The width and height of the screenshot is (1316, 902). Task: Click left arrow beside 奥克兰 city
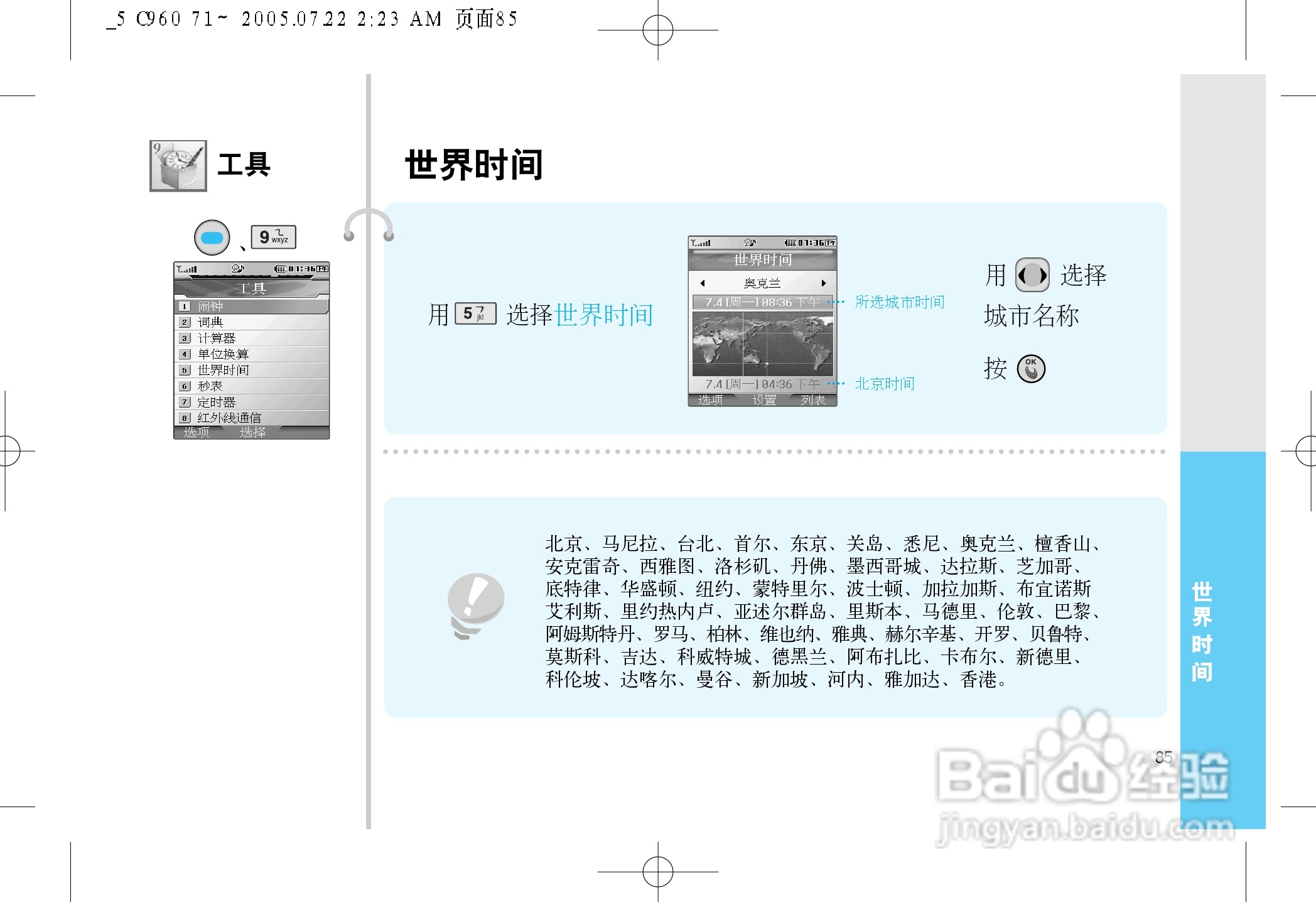tap(703, 283)
